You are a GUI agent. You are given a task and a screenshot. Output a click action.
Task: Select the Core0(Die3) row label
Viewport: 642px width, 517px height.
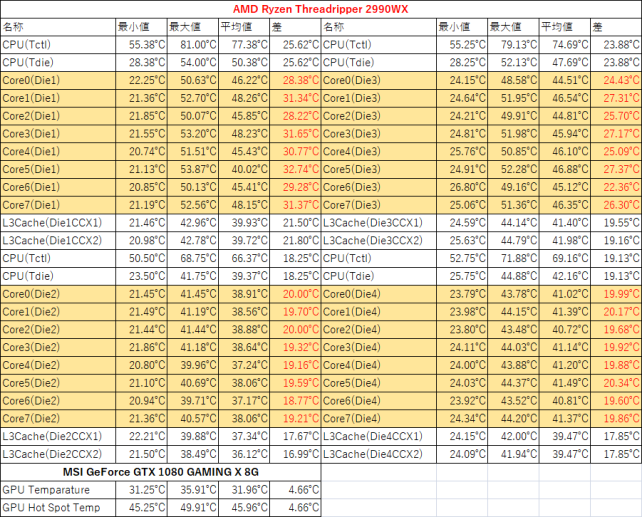[x=379, y=80]
